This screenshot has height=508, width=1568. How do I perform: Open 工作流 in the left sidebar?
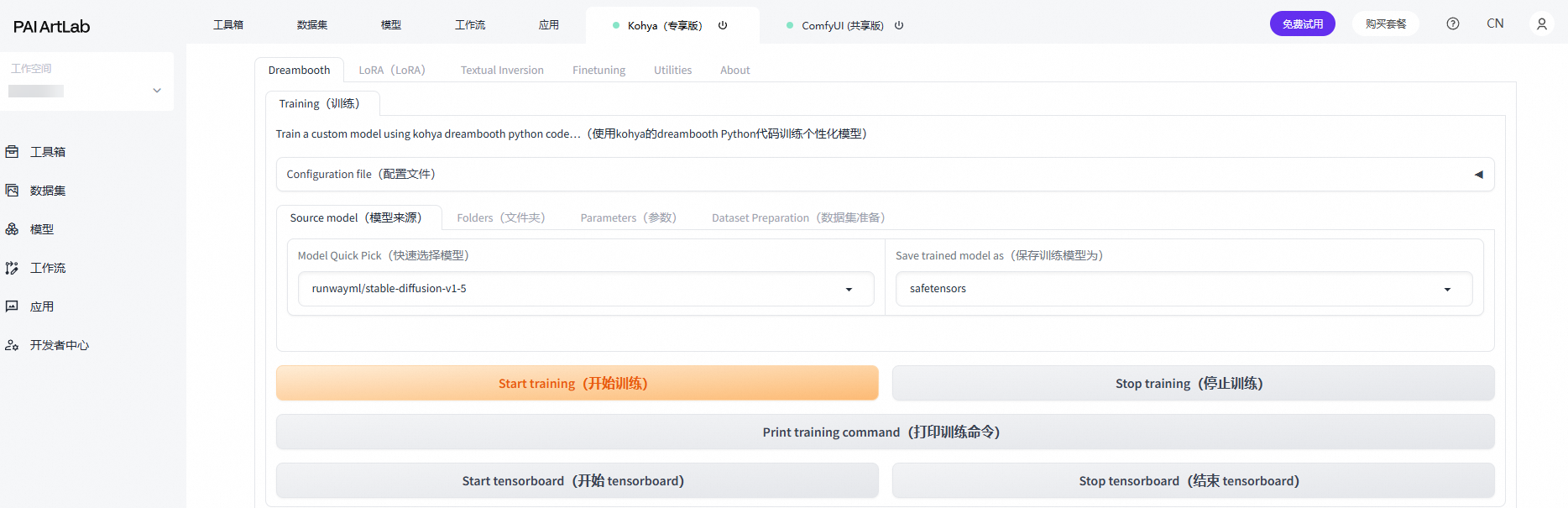pos(47,268)
